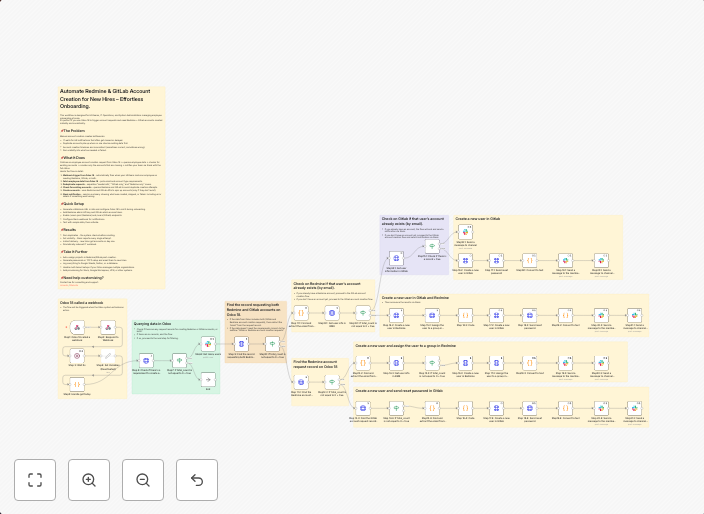
Task: Click 'Create a new user in Gitlab and Redmine' title
Action: click(415, 298)
